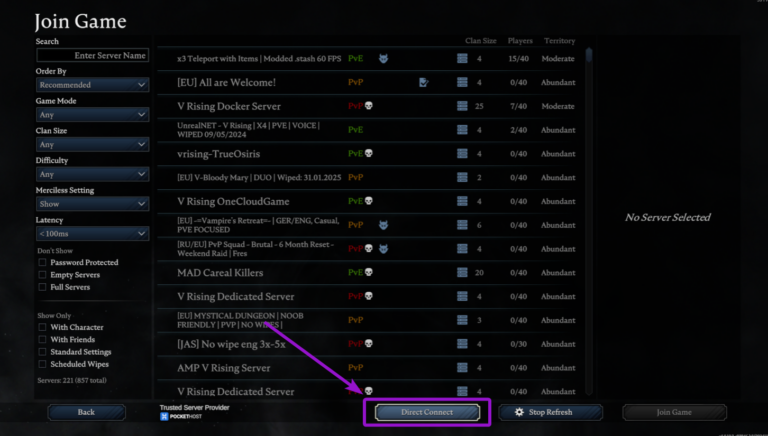The image size is (768, 436).
Task: Click the skull icon on V Rising Docker Server
Action: tap(369, 106)
